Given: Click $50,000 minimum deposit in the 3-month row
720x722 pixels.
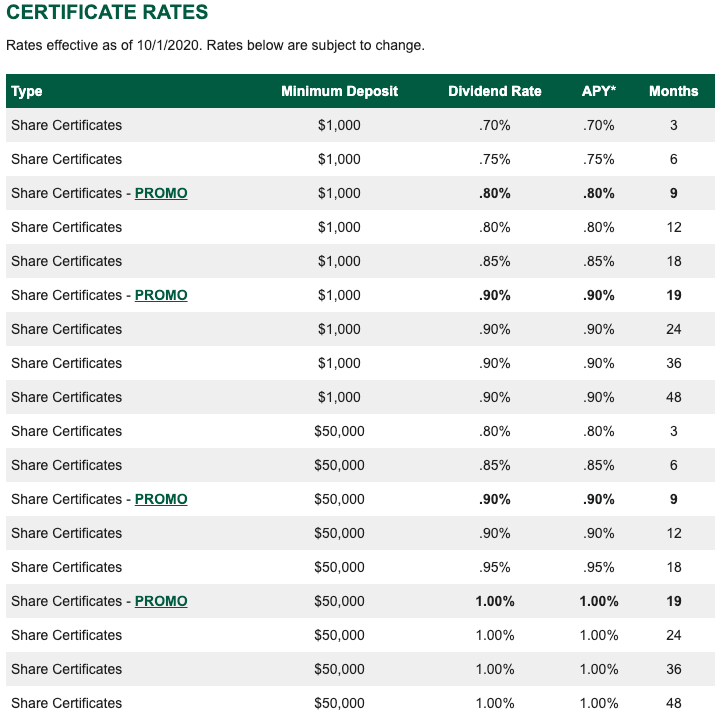Looking at the screenshot, I should 339,431.
